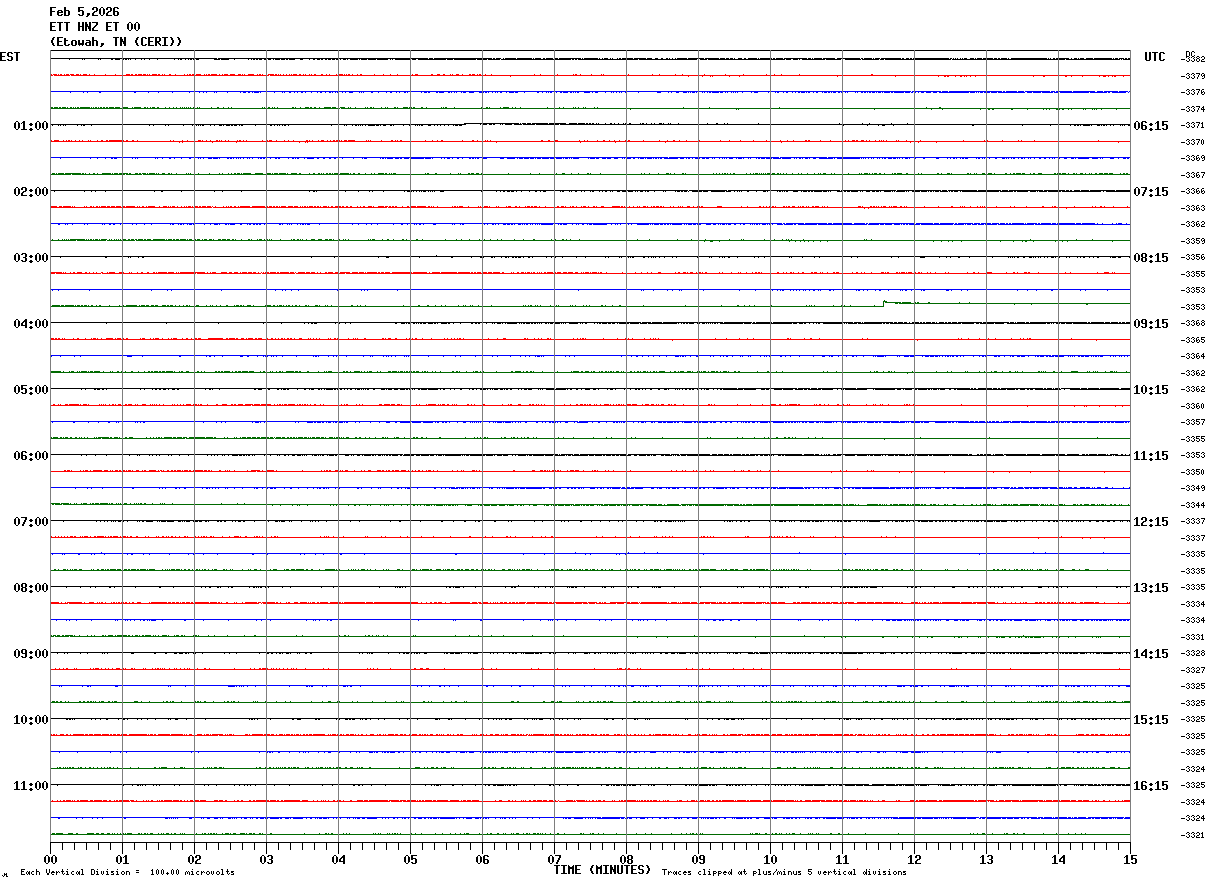Click the minute 13 axis label
The image size is (1210, 886).
[x=986, y=859]
